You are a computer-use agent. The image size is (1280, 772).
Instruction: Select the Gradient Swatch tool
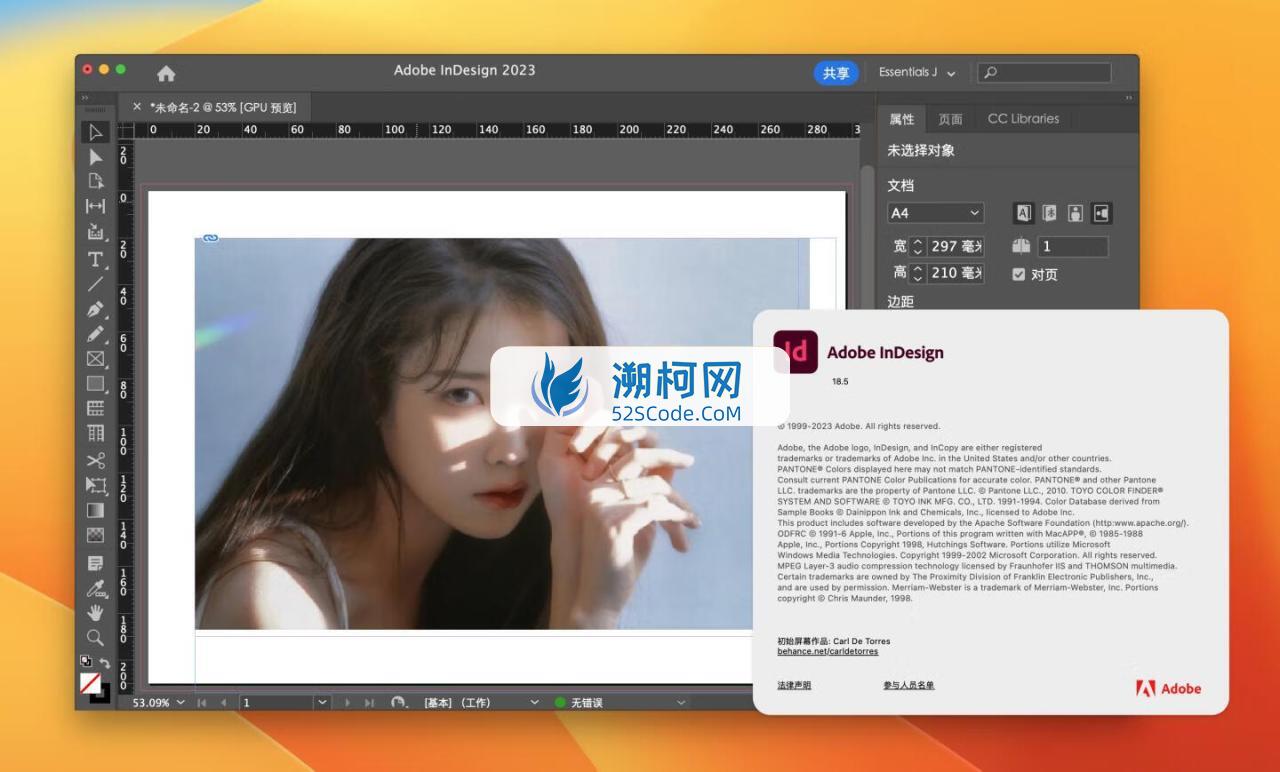click(x=95, y=510)
